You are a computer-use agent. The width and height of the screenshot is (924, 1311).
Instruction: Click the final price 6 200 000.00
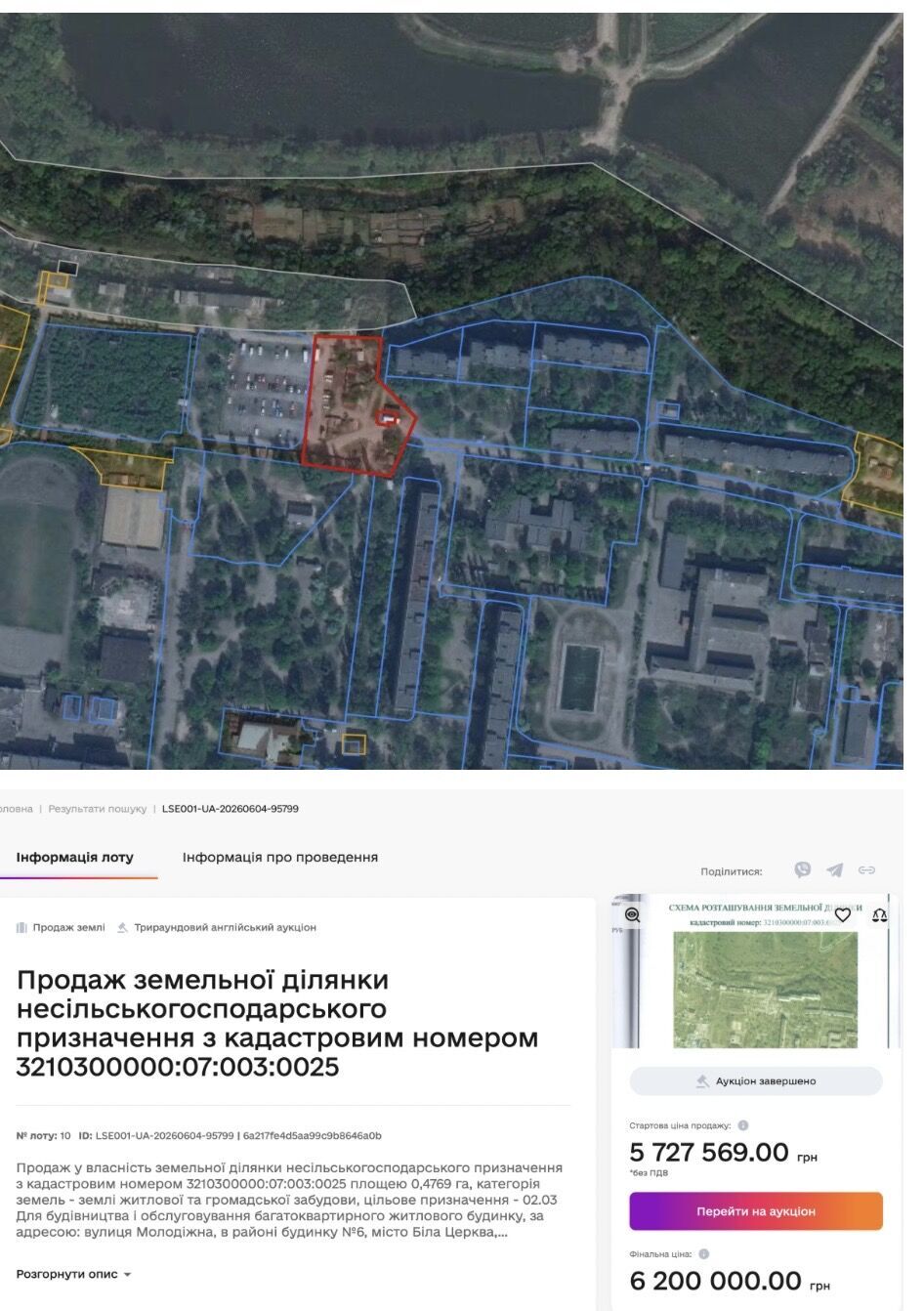[716, 1281]
